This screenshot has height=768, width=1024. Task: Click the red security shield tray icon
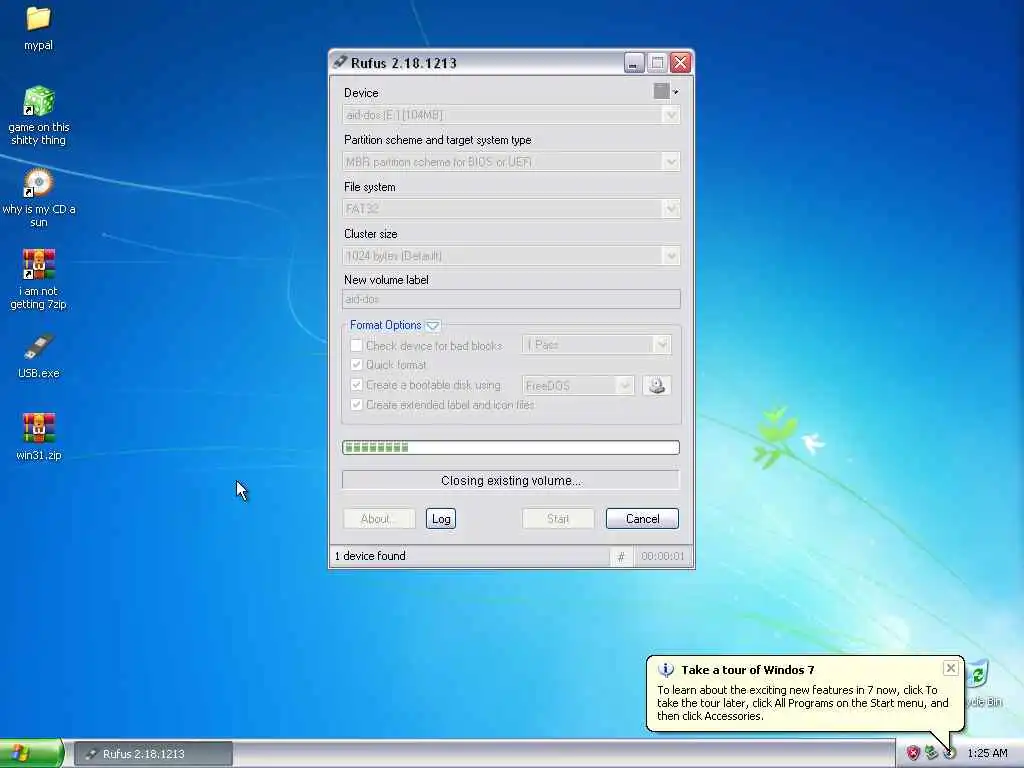913,753
